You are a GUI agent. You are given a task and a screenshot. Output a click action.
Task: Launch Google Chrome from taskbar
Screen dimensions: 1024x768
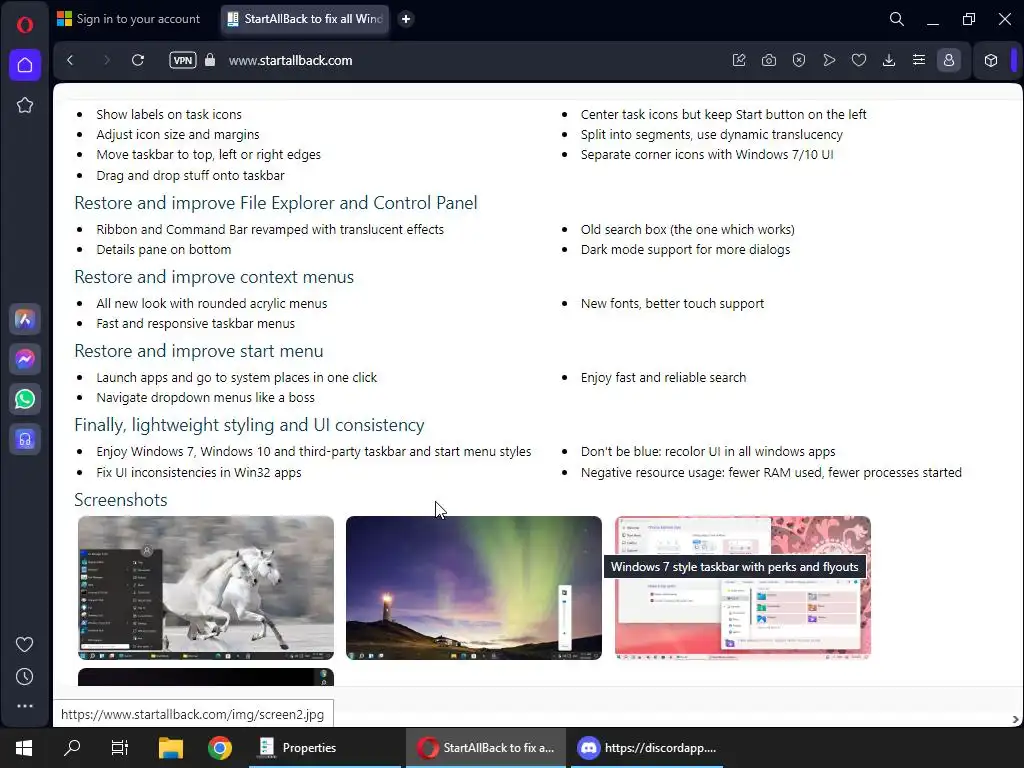(219, 748)
